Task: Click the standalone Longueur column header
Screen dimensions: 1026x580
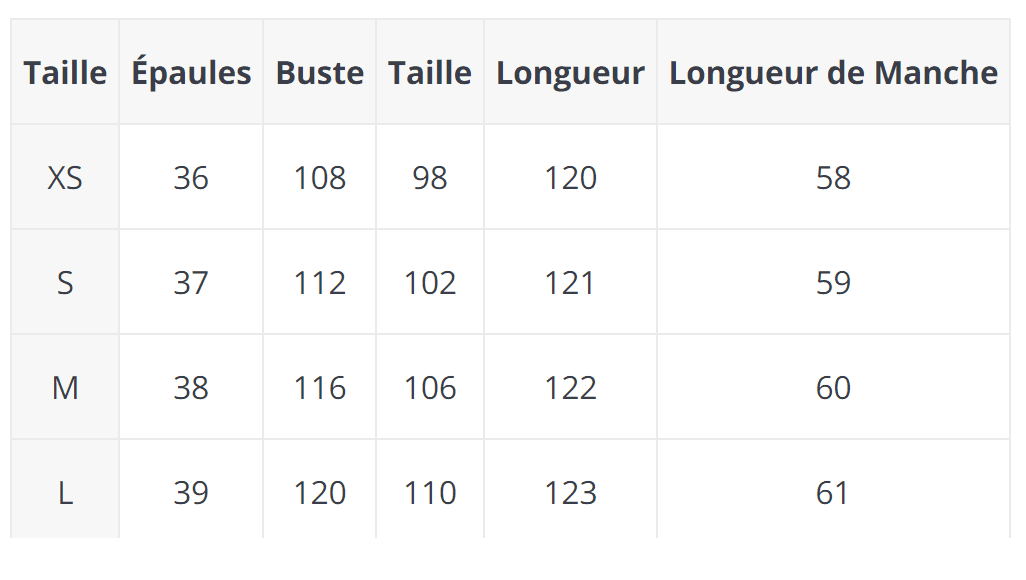Action: pyautogui.click(x=570, y=73)
